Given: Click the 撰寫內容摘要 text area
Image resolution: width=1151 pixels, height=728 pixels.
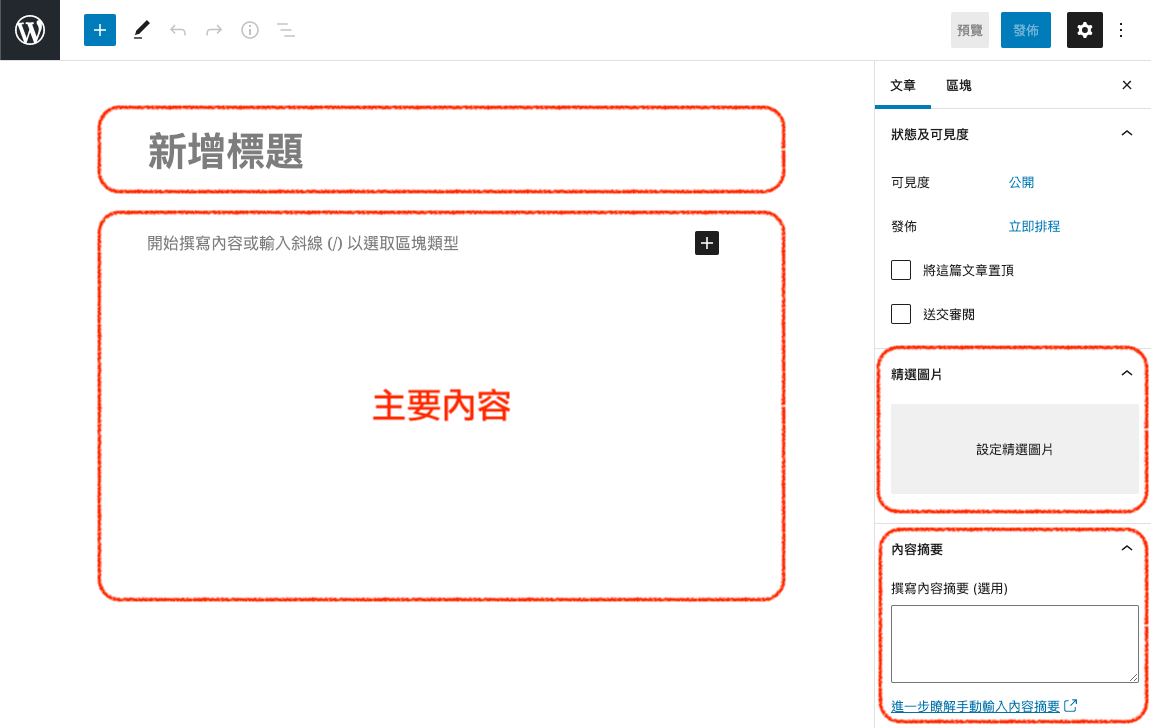Looking at the screenshot, I should coord(1014,644).
